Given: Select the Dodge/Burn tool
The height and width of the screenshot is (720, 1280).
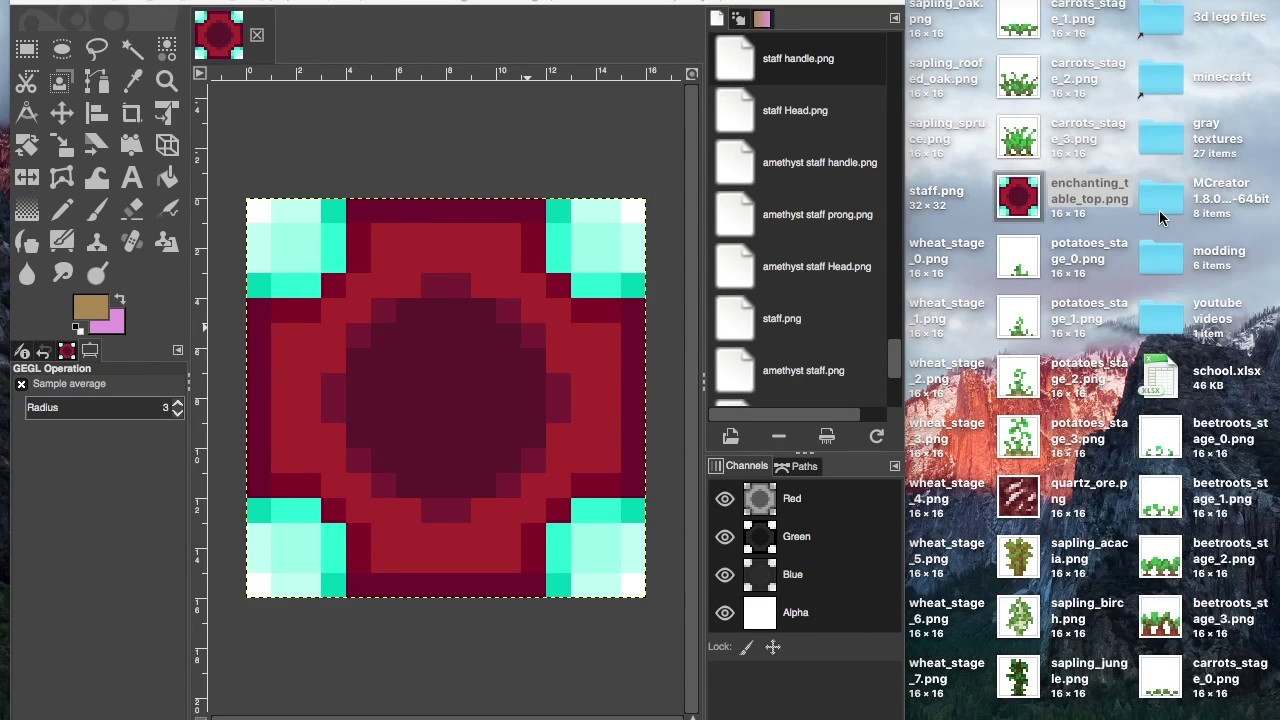Looking at the screenshot, I should 97,274.
